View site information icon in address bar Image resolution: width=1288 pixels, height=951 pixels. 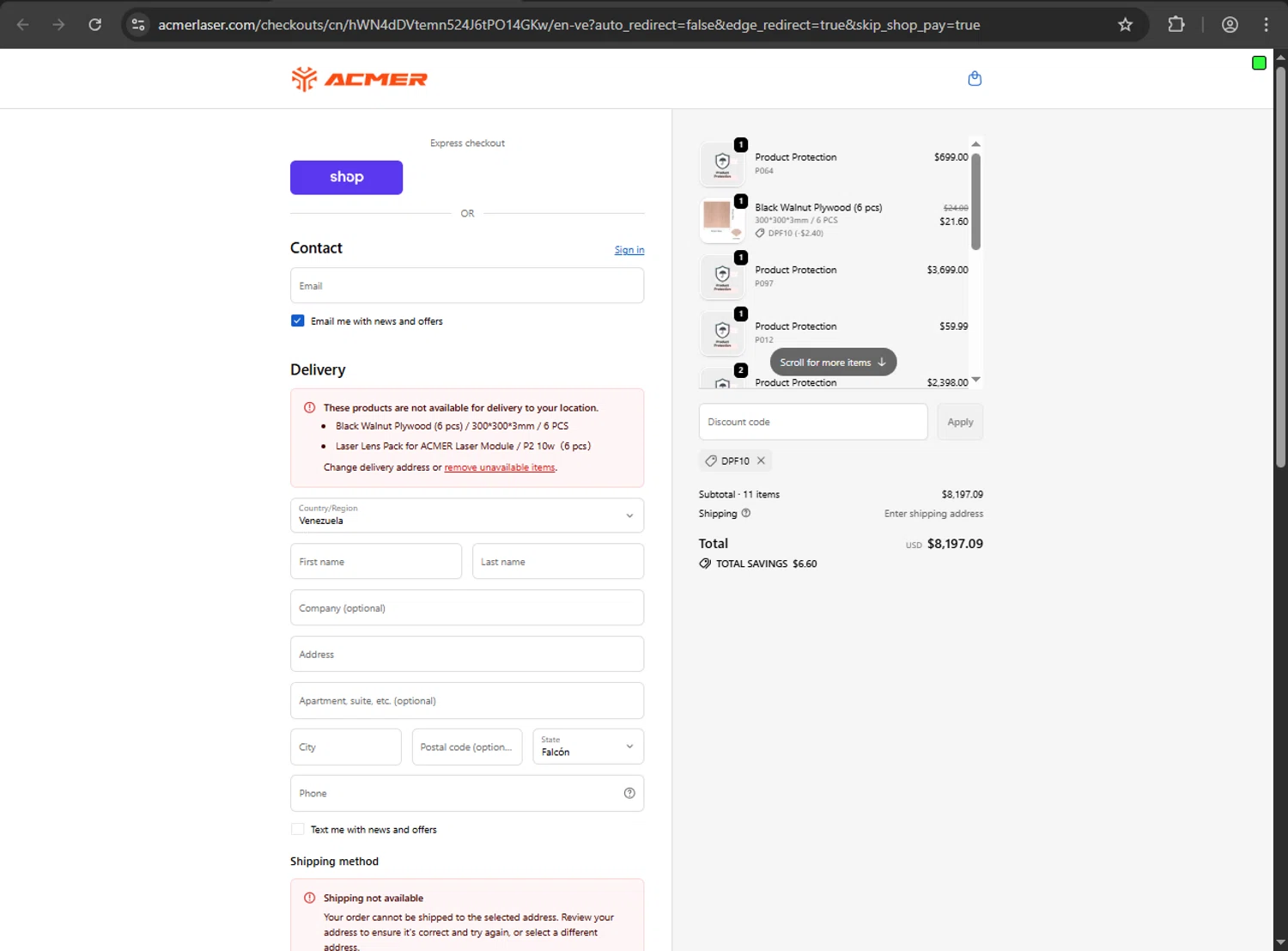tap(138, 25)
